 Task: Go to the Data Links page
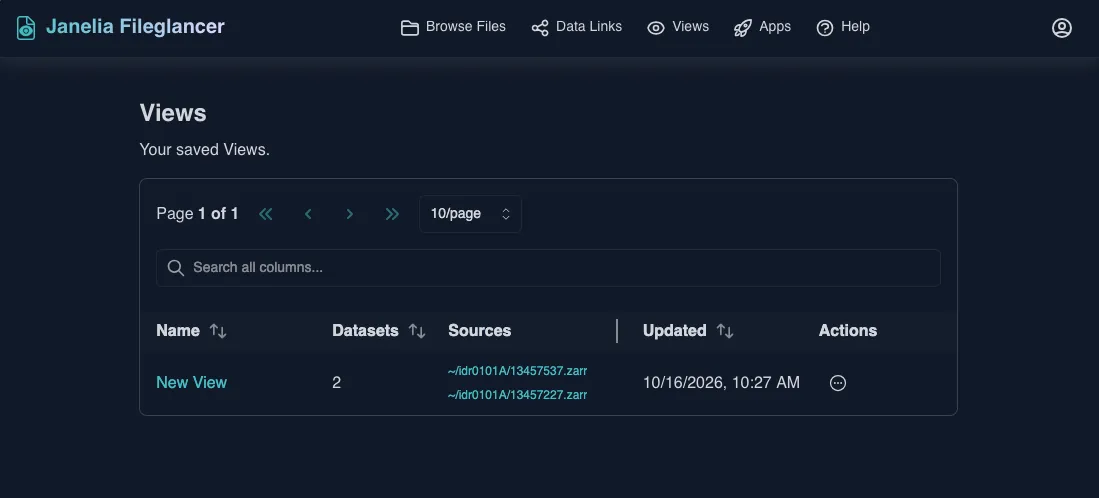pos(576,27)
